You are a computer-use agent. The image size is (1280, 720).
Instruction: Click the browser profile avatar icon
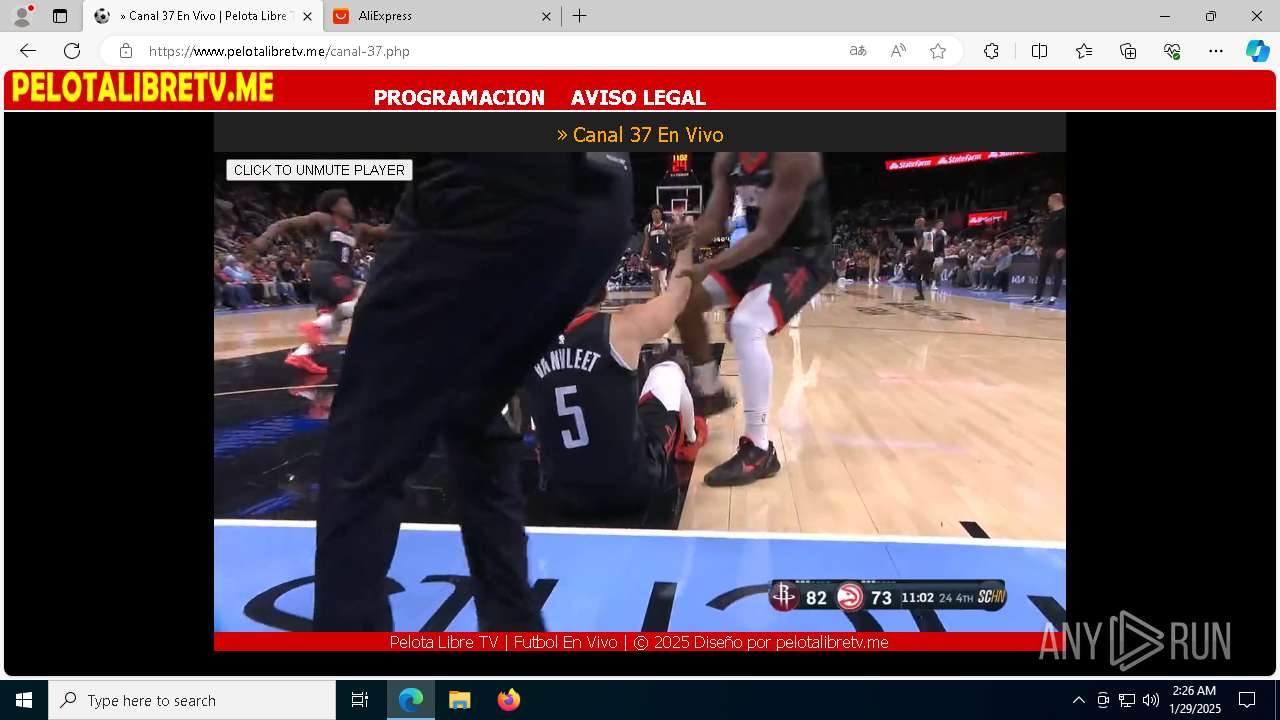tap(22, 16)
